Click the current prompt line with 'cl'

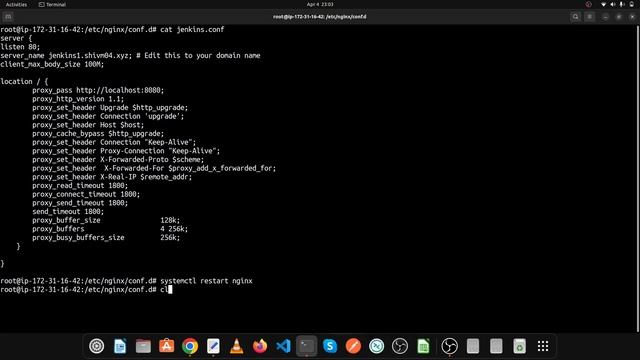[86, 289]
